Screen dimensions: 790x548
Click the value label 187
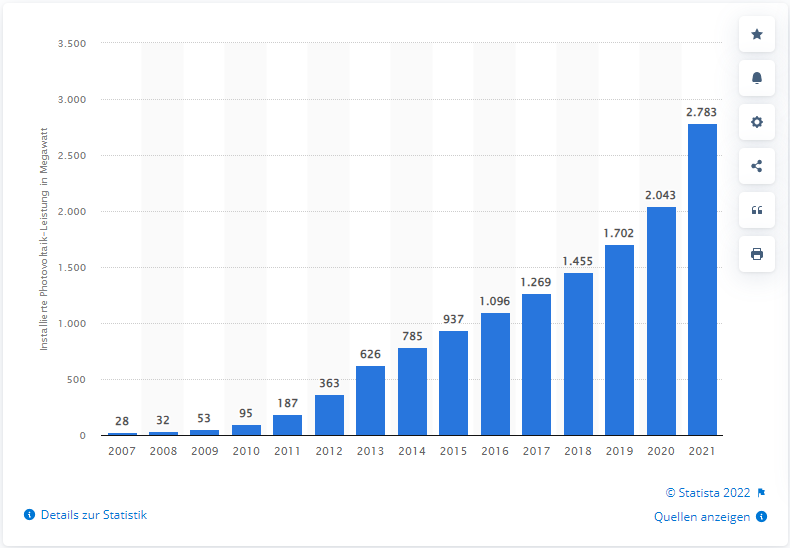click(x=288, y=403)
